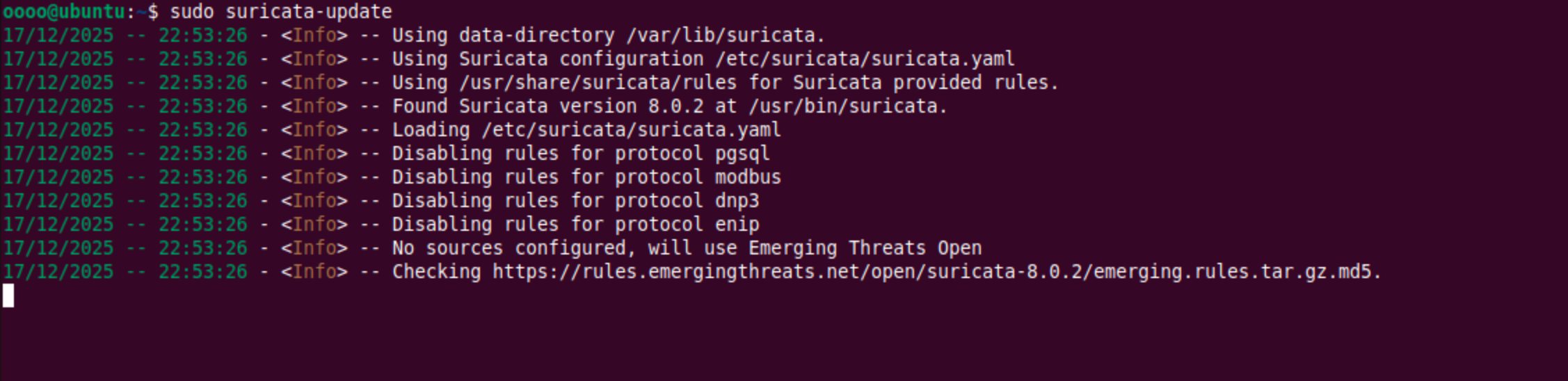Click the emergingthreats.net rules URL
The width and height of the screenshot is (1568, 381).
(x=936, y=272)
